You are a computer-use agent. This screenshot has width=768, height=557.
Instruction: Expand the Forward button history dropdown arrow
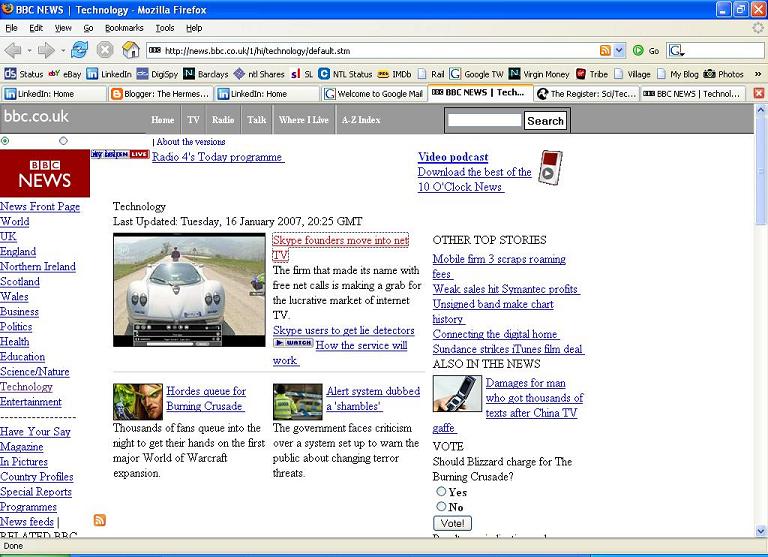point(63,50)
